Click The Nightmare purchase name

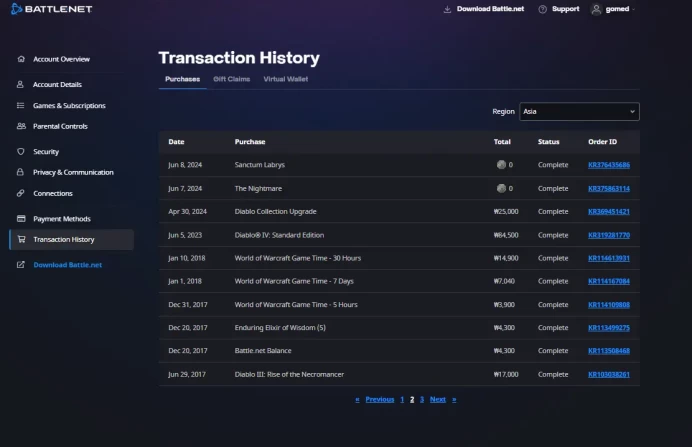pos(258,188)
